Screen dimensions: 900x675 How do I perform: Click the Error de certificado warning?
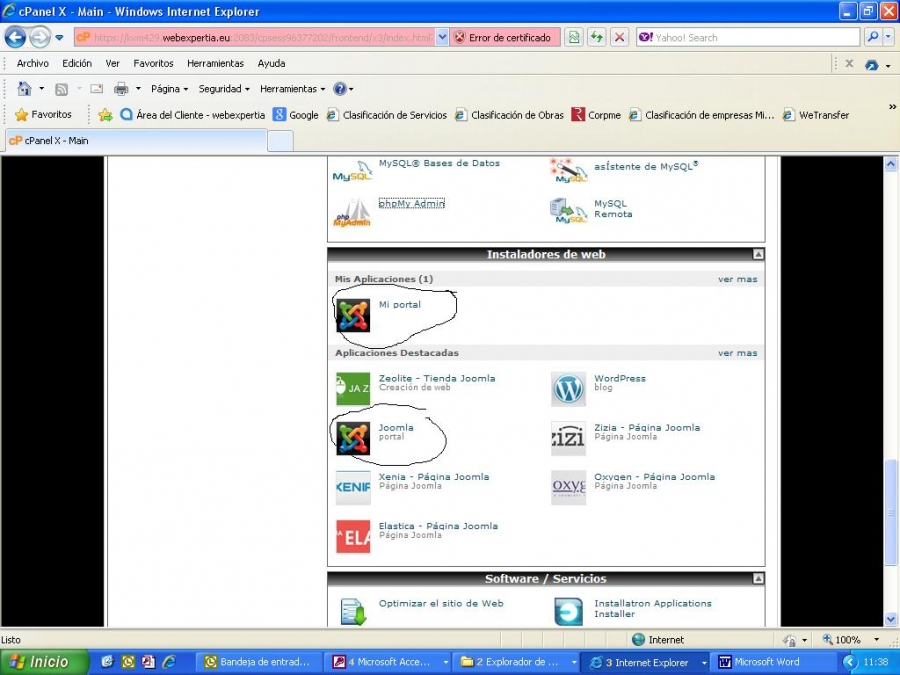(x=503, y=38)
